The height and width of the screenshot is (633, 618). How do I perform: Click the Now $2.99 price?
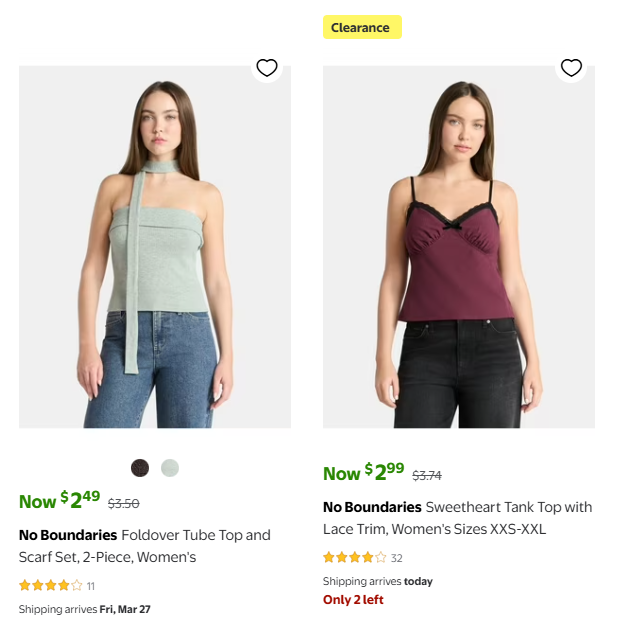(364, 473)
